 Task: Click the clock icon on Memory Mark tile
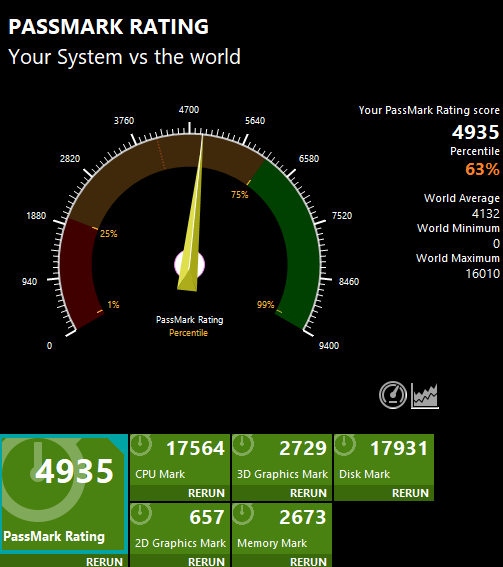[x=243, y=514]
